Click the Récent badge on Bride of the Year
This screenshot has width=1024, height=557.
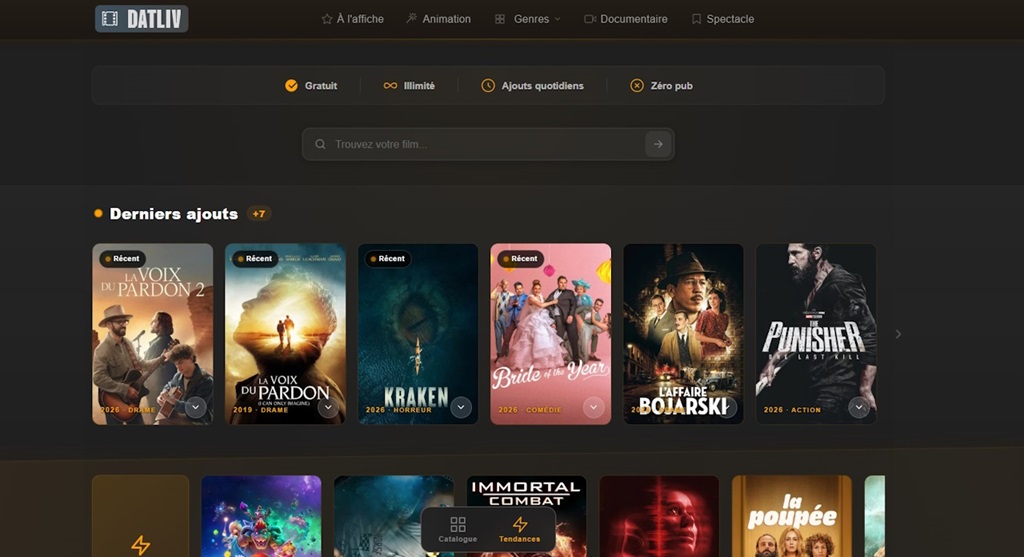(x=520, y=259)
